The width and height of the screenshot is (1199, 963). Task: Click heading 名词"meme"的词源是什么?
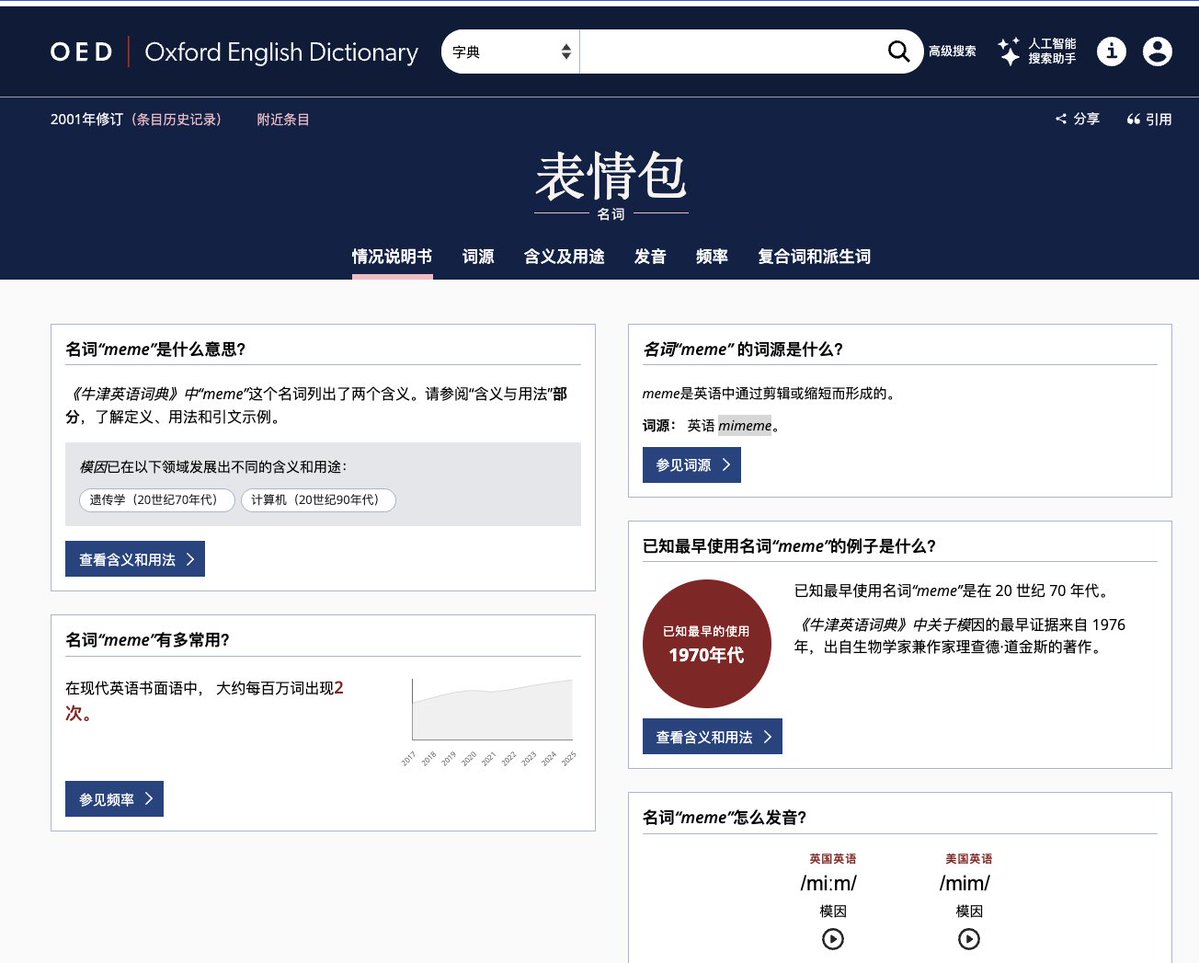point(742,349)
